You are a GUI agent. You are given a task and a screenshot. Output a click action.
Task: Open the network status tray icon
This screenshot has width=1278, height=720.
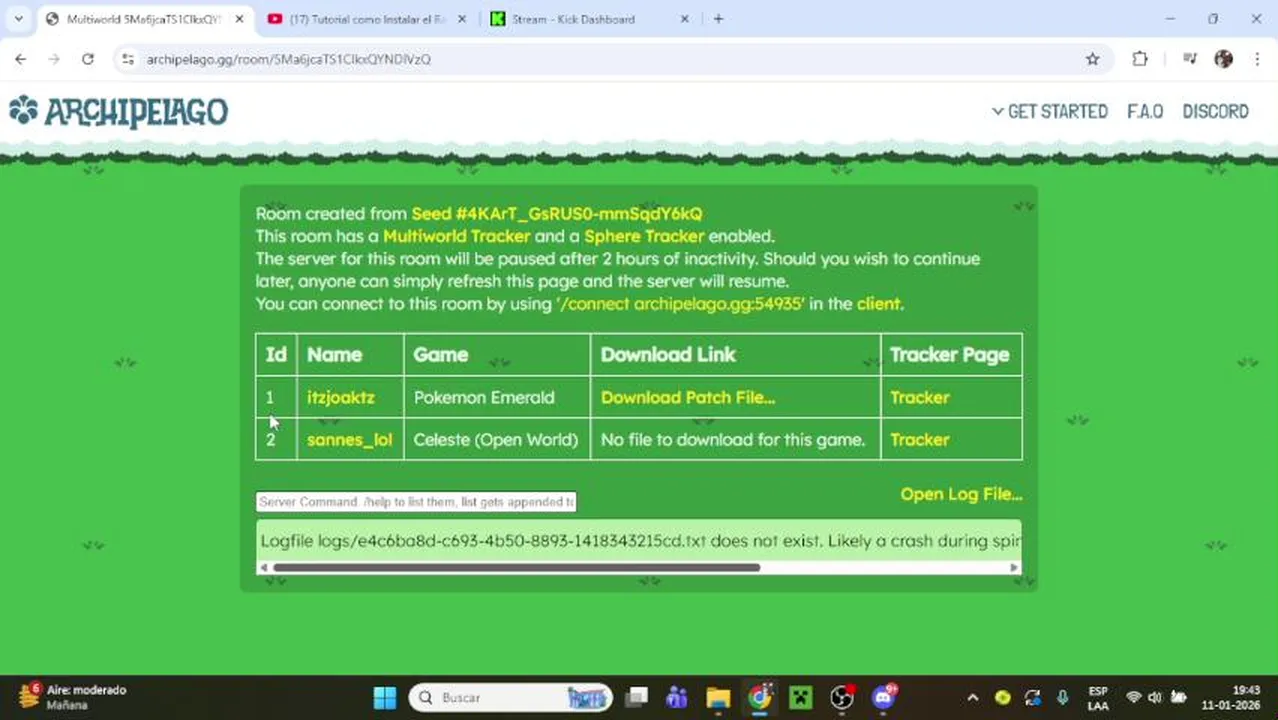tap(1133, 697)
